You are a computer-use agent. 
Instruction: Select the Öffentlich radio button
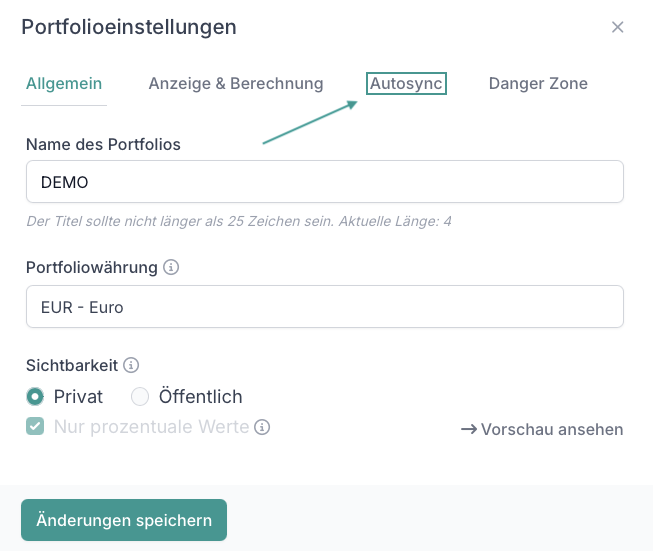point(140,397)
